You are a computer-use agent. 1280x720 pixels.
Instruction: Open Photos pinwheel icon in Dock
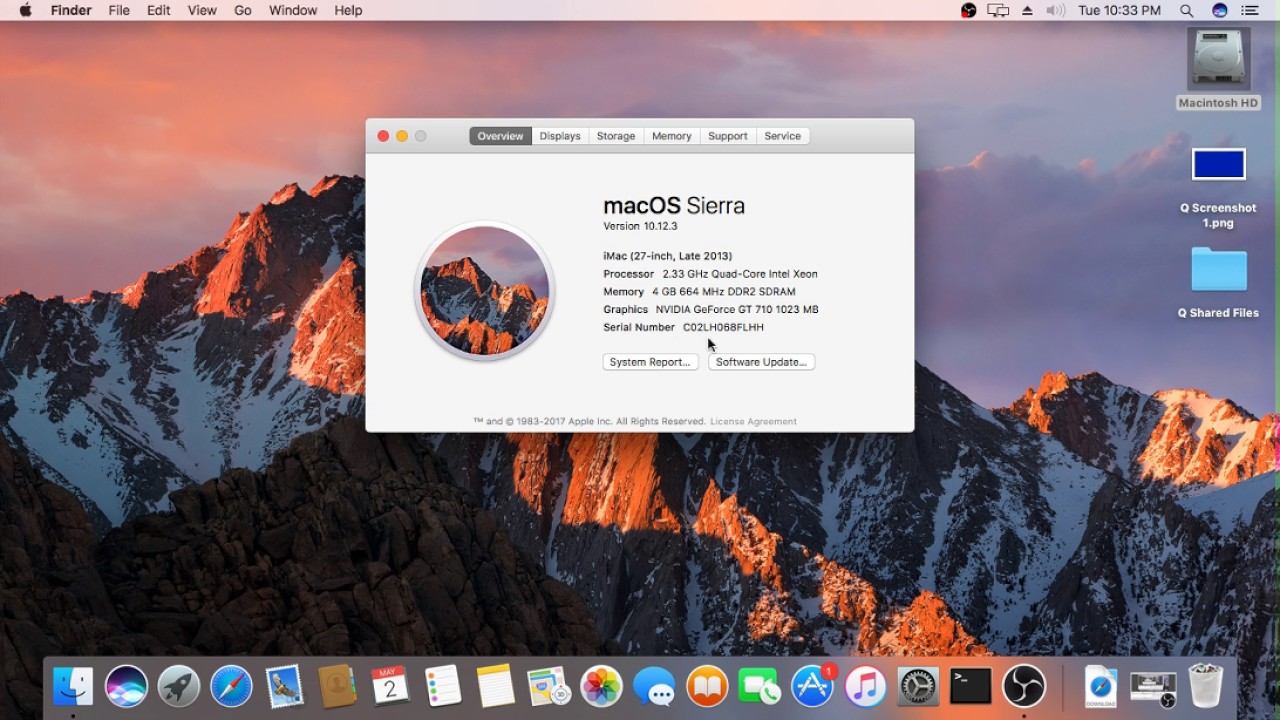click(x=601, y=686)
